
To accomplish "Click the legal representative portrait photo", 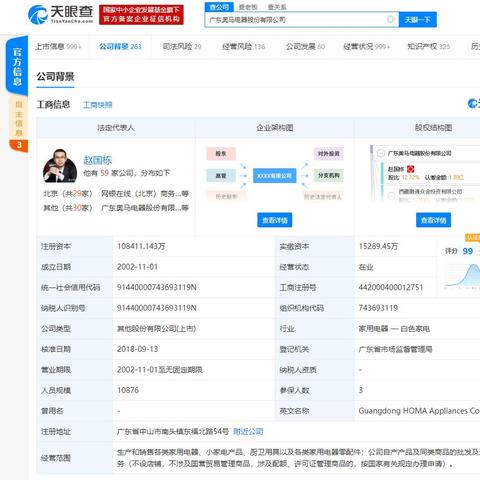I will [60, 166].
